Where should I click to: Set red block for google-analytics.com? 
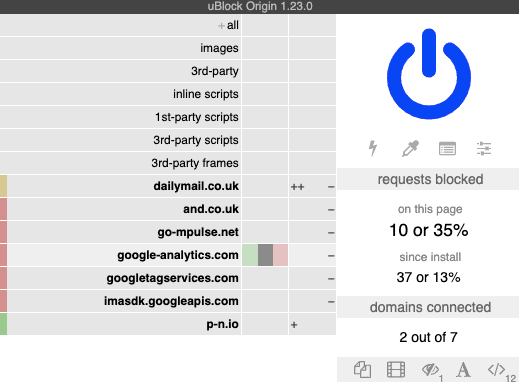(280, 255)
